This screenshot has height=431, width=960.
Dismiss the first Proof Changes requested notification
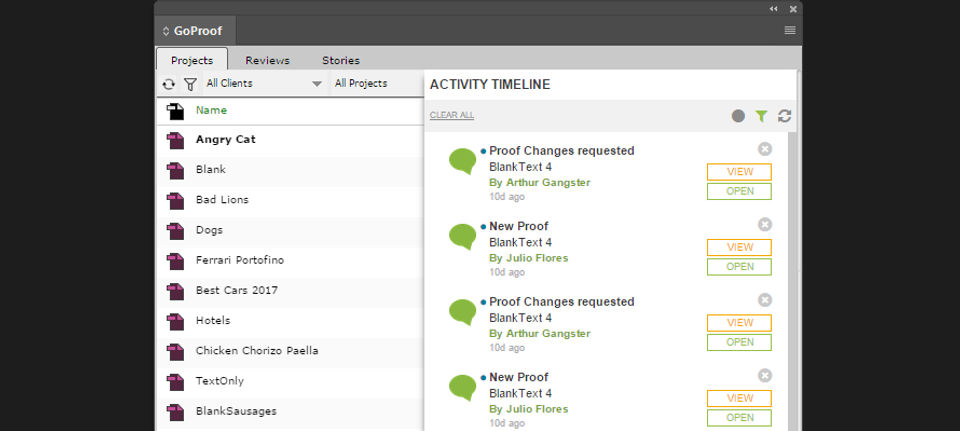coord(765,149)
